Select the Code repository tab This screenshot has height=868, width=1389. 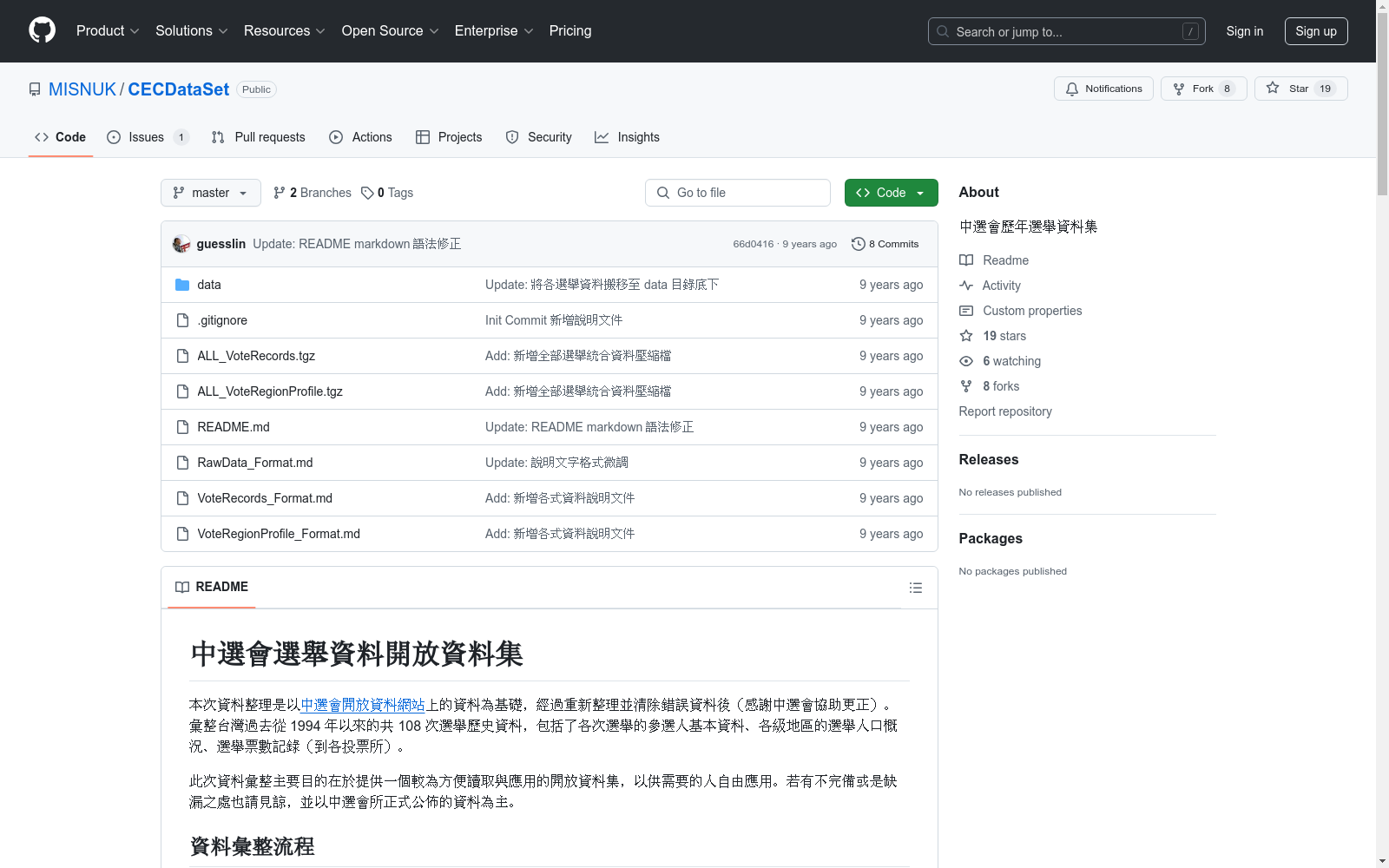point(61,137)
